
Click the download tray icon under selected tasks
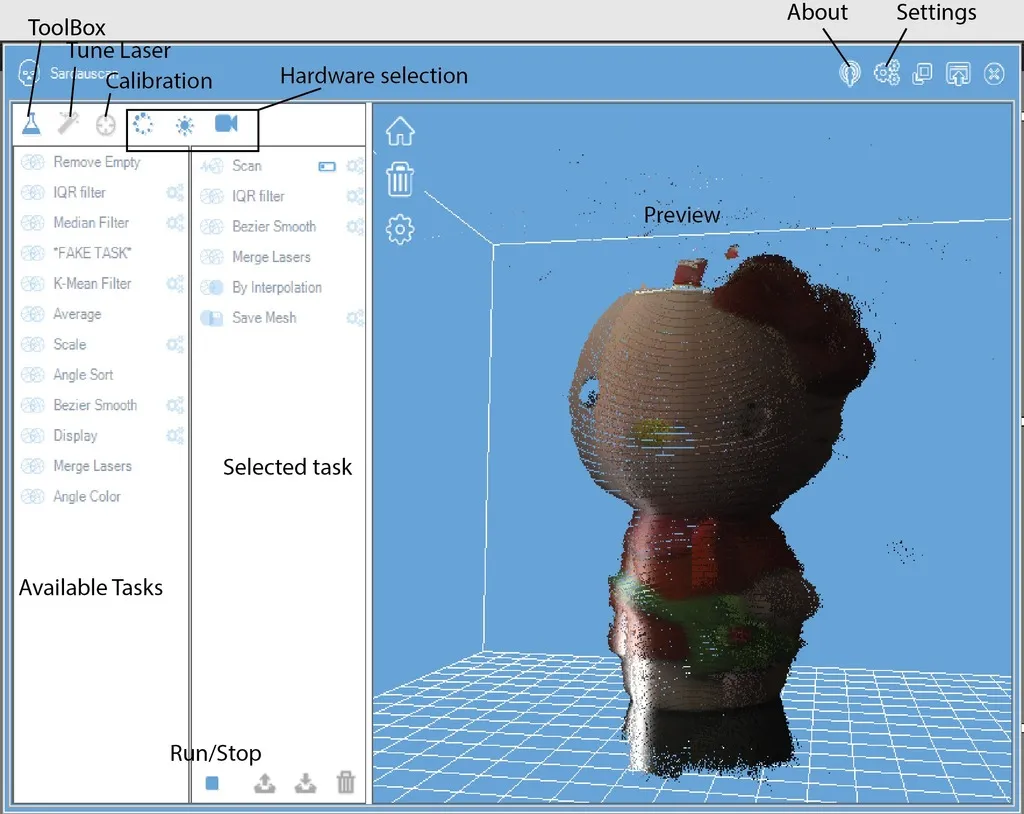tap(305, 783)
